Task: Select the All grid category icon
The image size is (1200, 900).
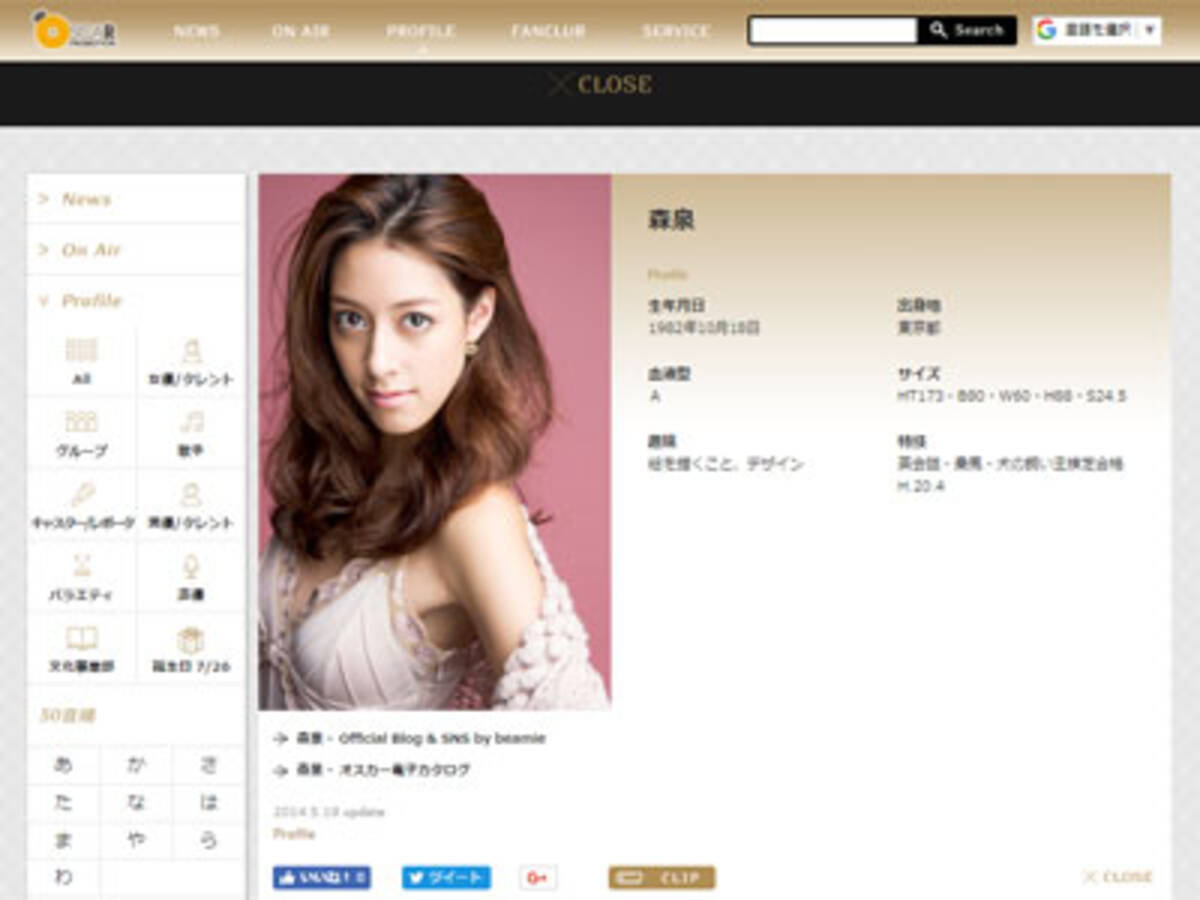Action: click(82, 361)
